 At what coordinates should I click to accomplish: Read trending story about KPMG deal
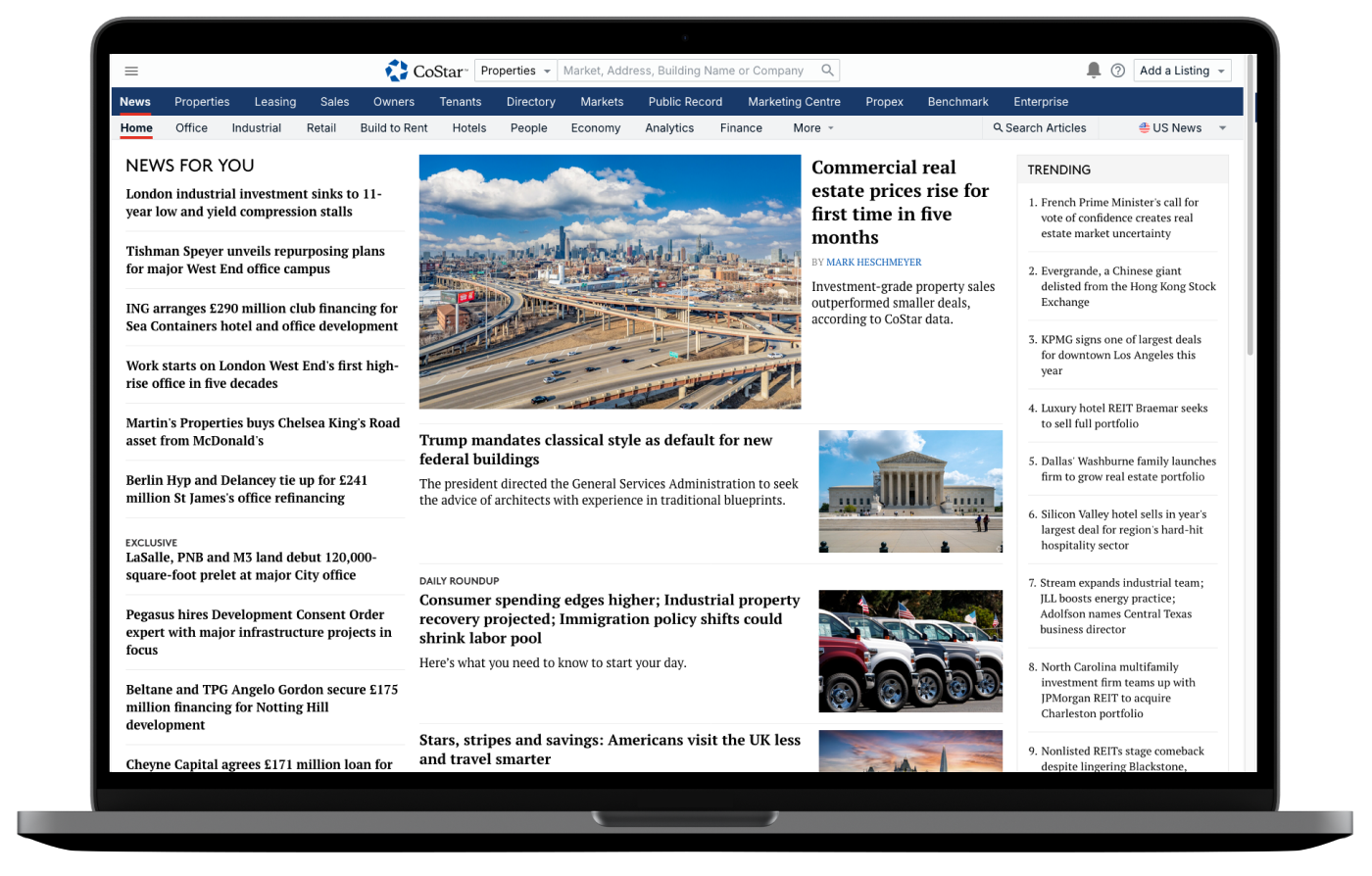pyautogui.click(x=1119, y=355)
